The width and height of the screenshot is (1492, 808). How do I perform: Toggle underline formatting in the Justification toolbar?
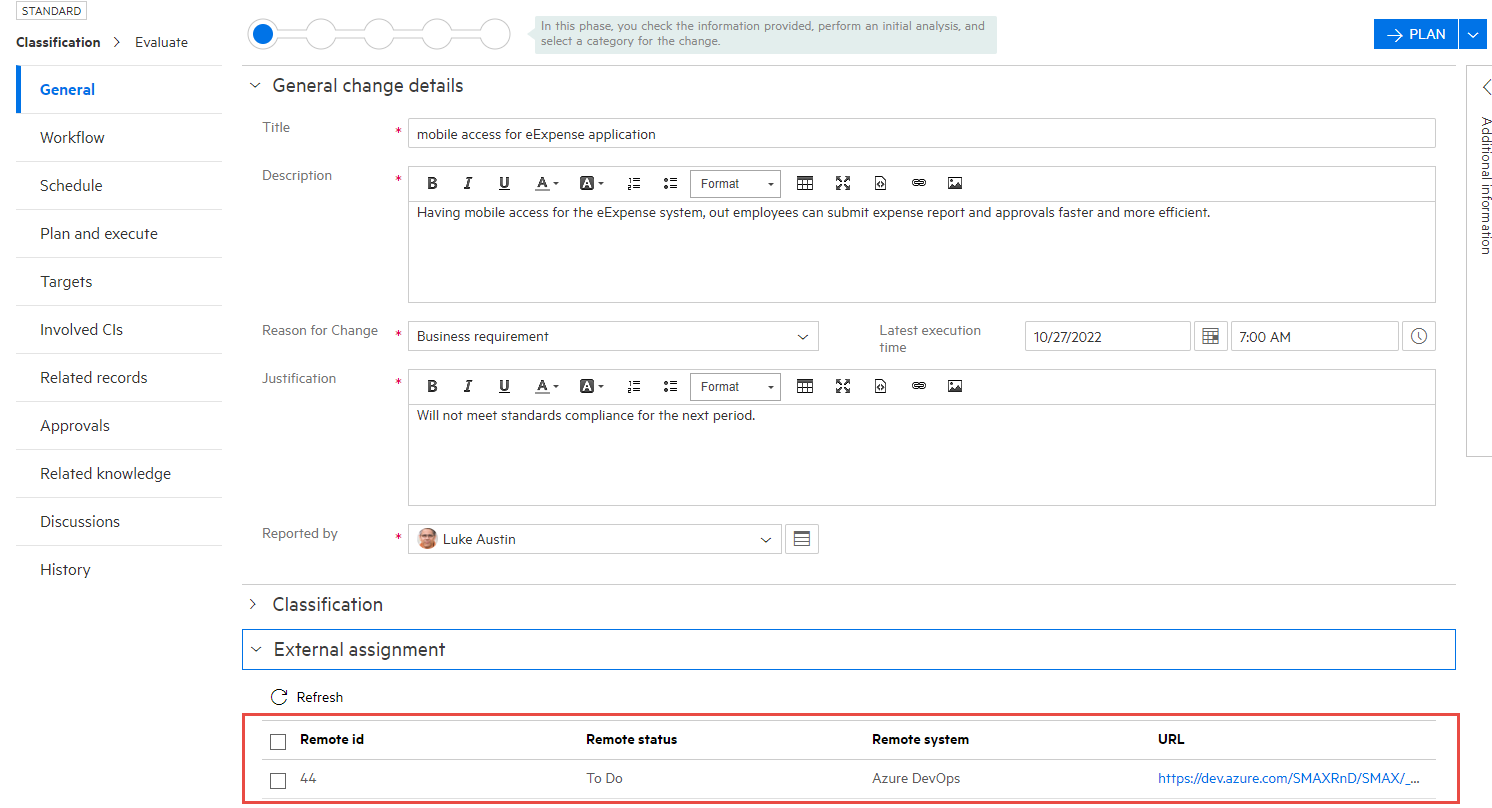(x=504, y=386)
